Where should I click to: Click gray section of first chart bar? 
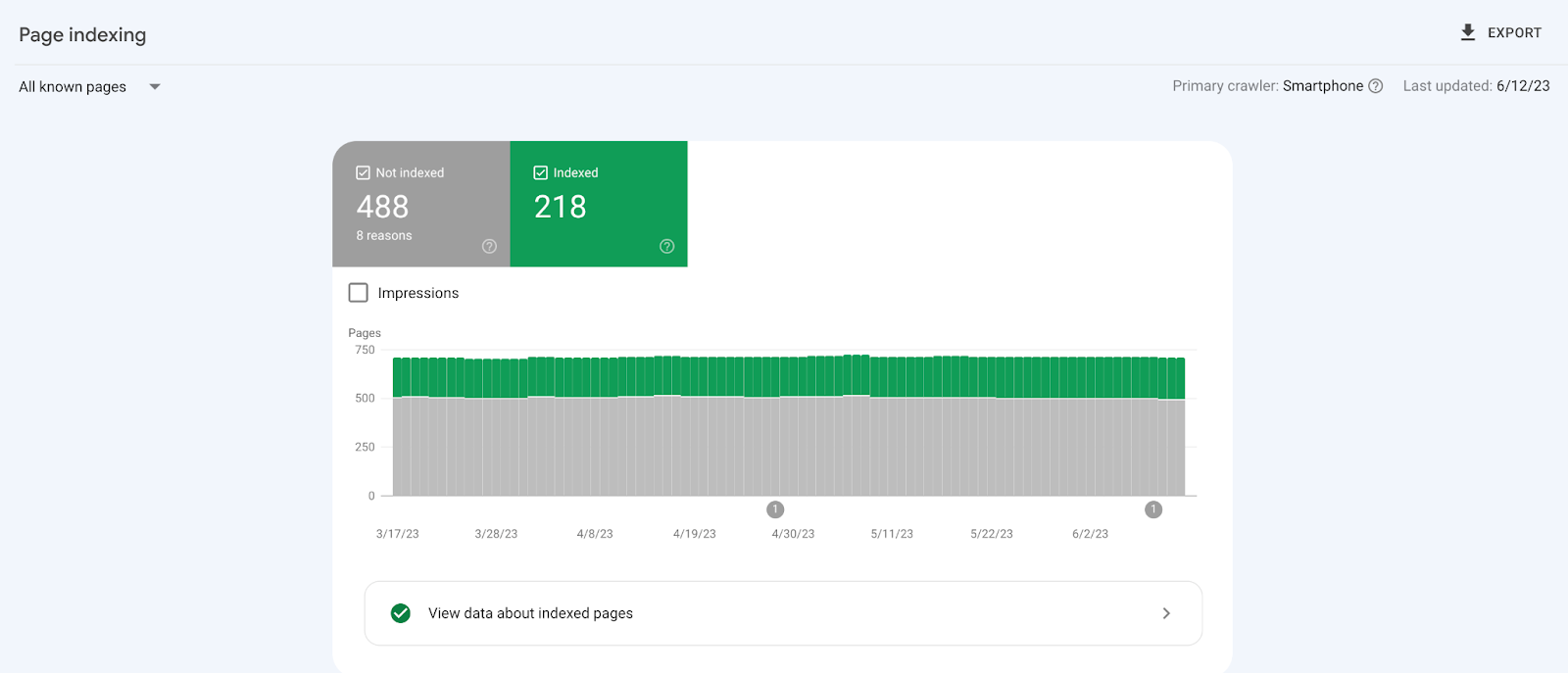click(398, 446)
